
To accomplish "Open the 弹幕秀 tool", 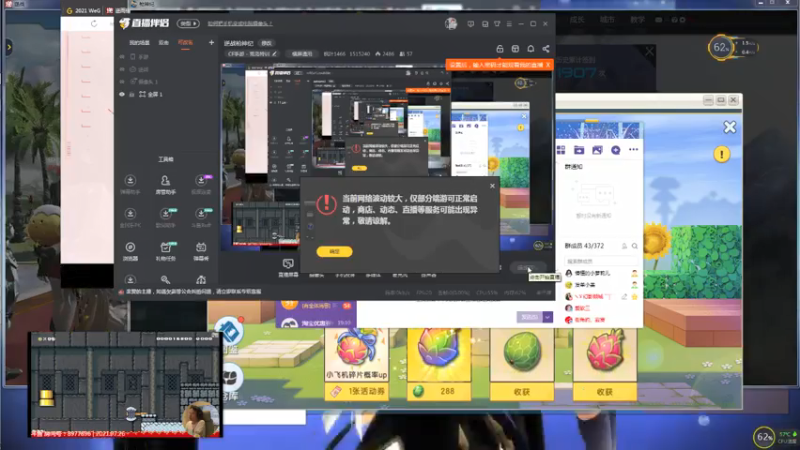I will click(x=201, y=251).
